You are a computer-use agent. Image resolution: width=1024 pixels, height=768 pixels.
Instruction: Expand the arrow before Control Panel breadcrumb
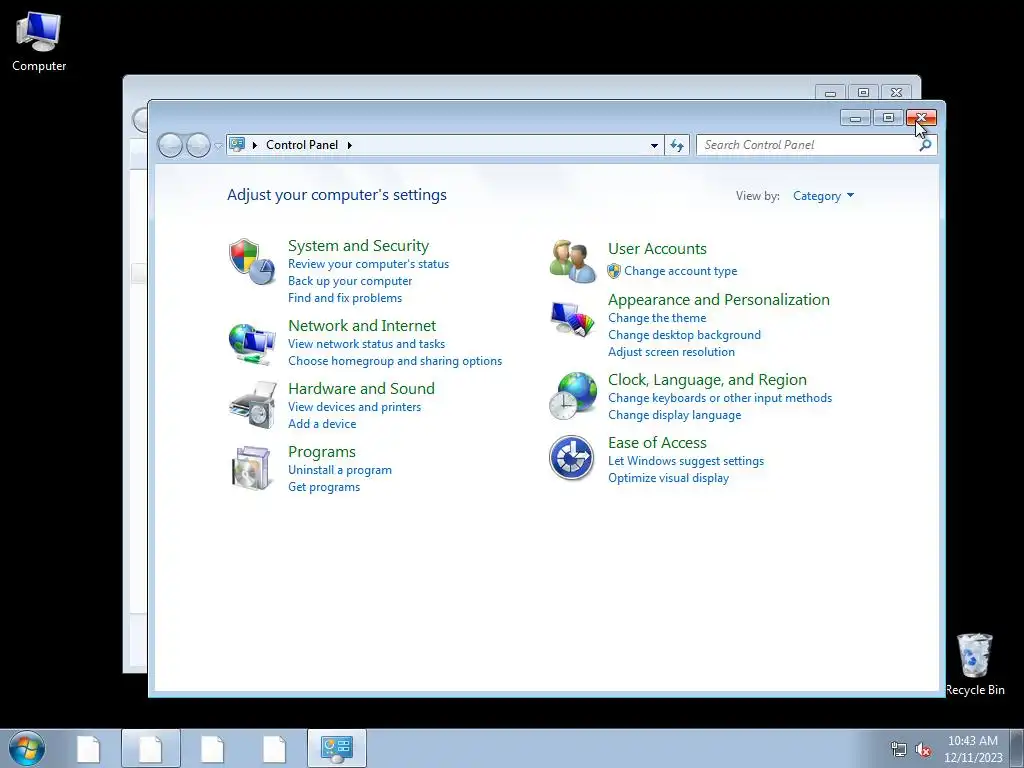pyautogui.click(x=255, y=145)
